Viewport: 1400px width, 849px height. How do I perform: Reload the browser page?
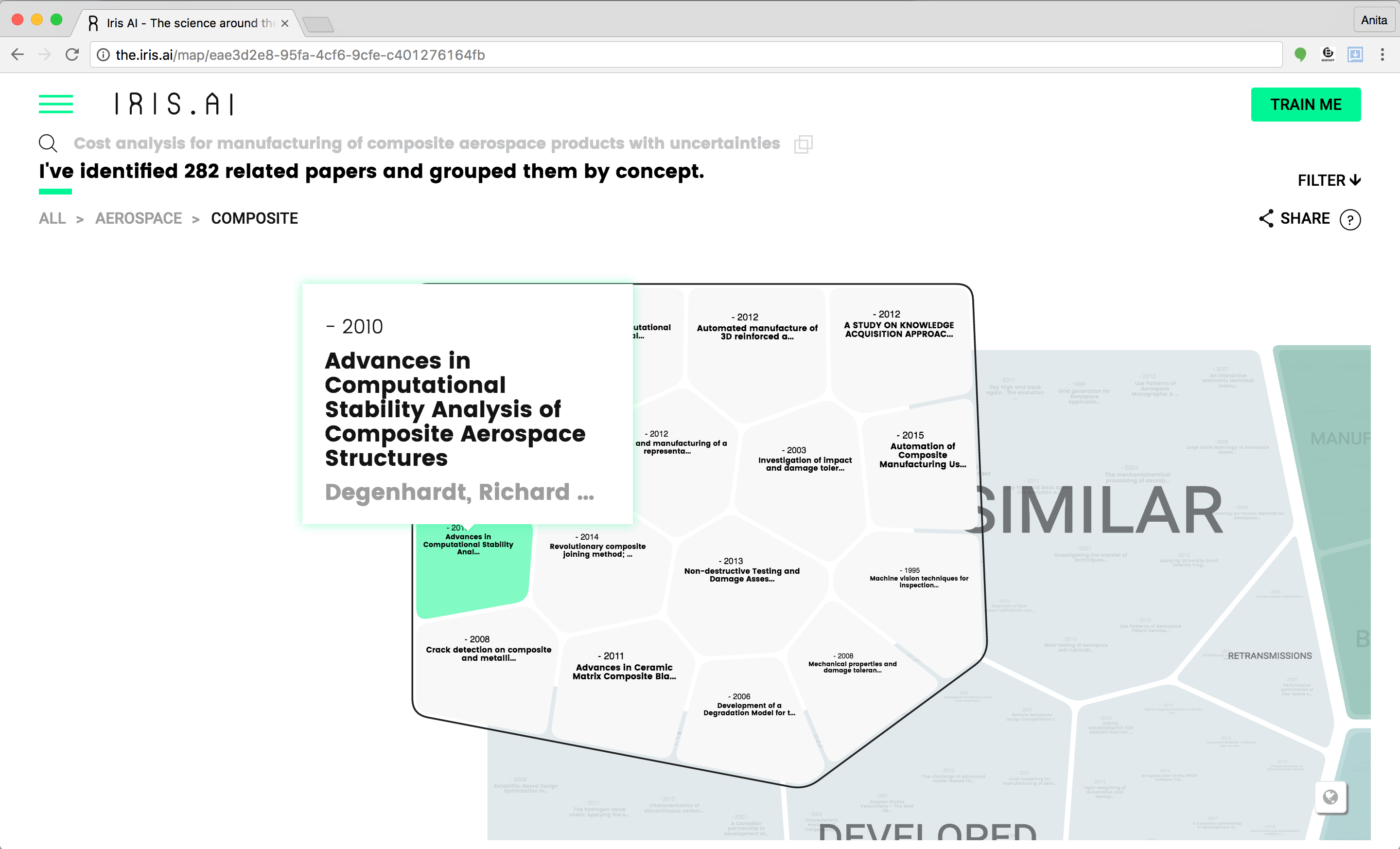point(72,54)
